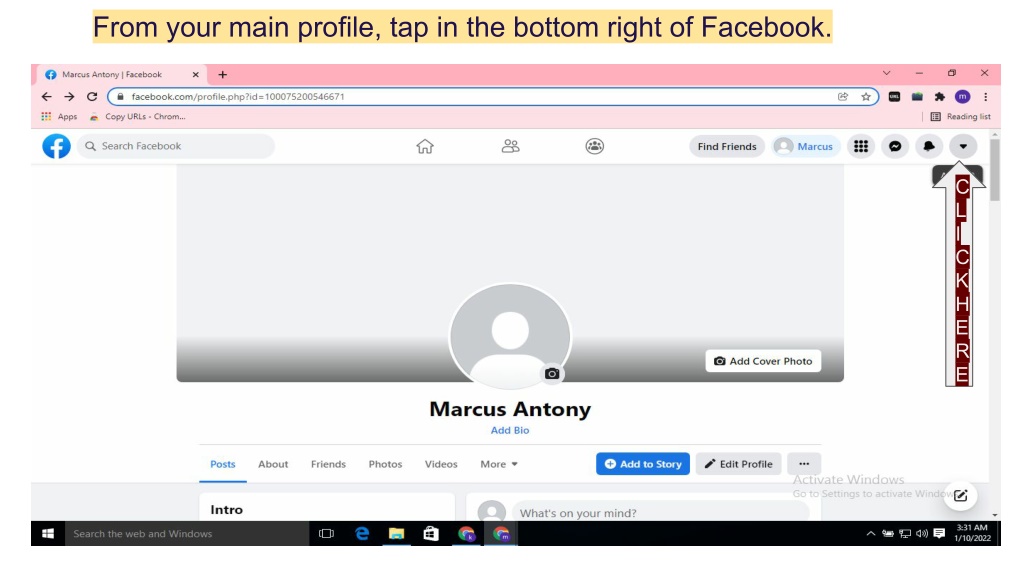Open File Explorer from the taskbar
The height and width of the screenshot is (576, 1024).
point(396,534)
